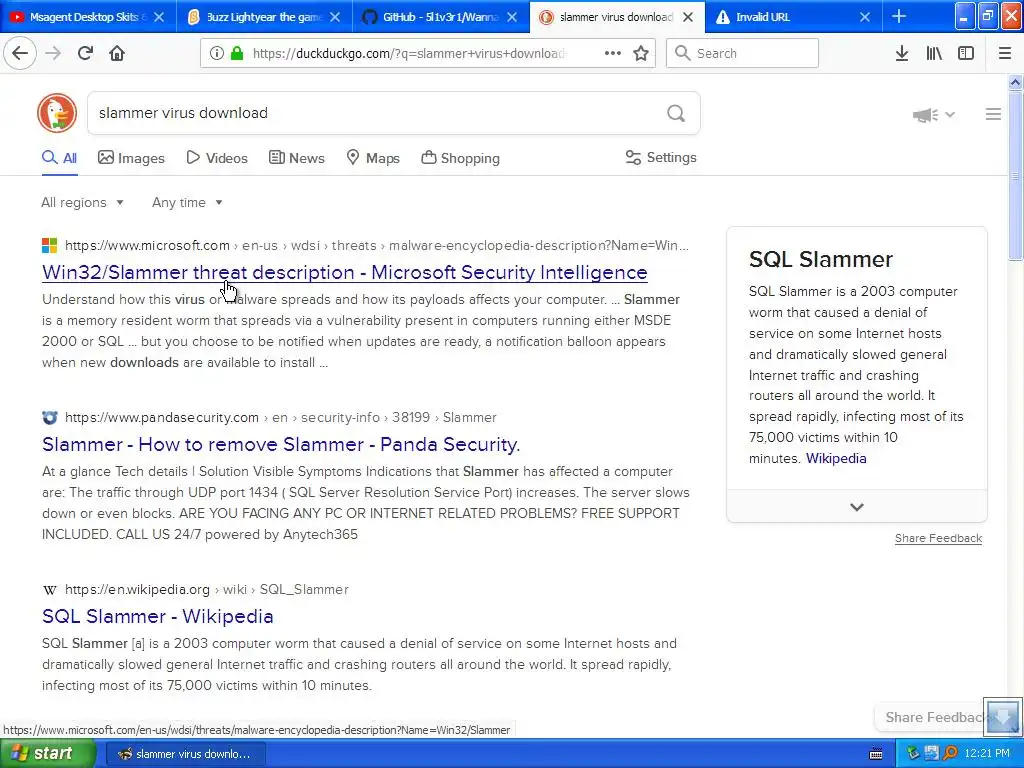This screenshot has width=1024, height=768.
Task: Open page actions three-dot menu
Action: (613, 53)
